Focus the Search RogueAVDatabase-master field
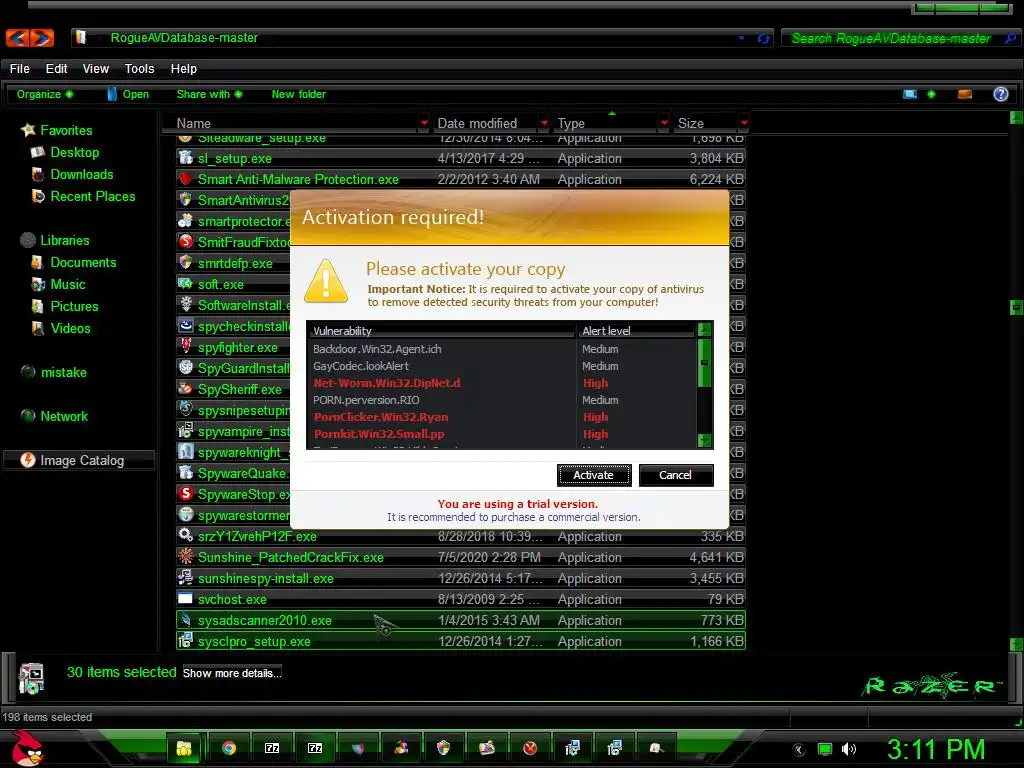This screenshot has height=768, width=1024. tap(891, 38)
